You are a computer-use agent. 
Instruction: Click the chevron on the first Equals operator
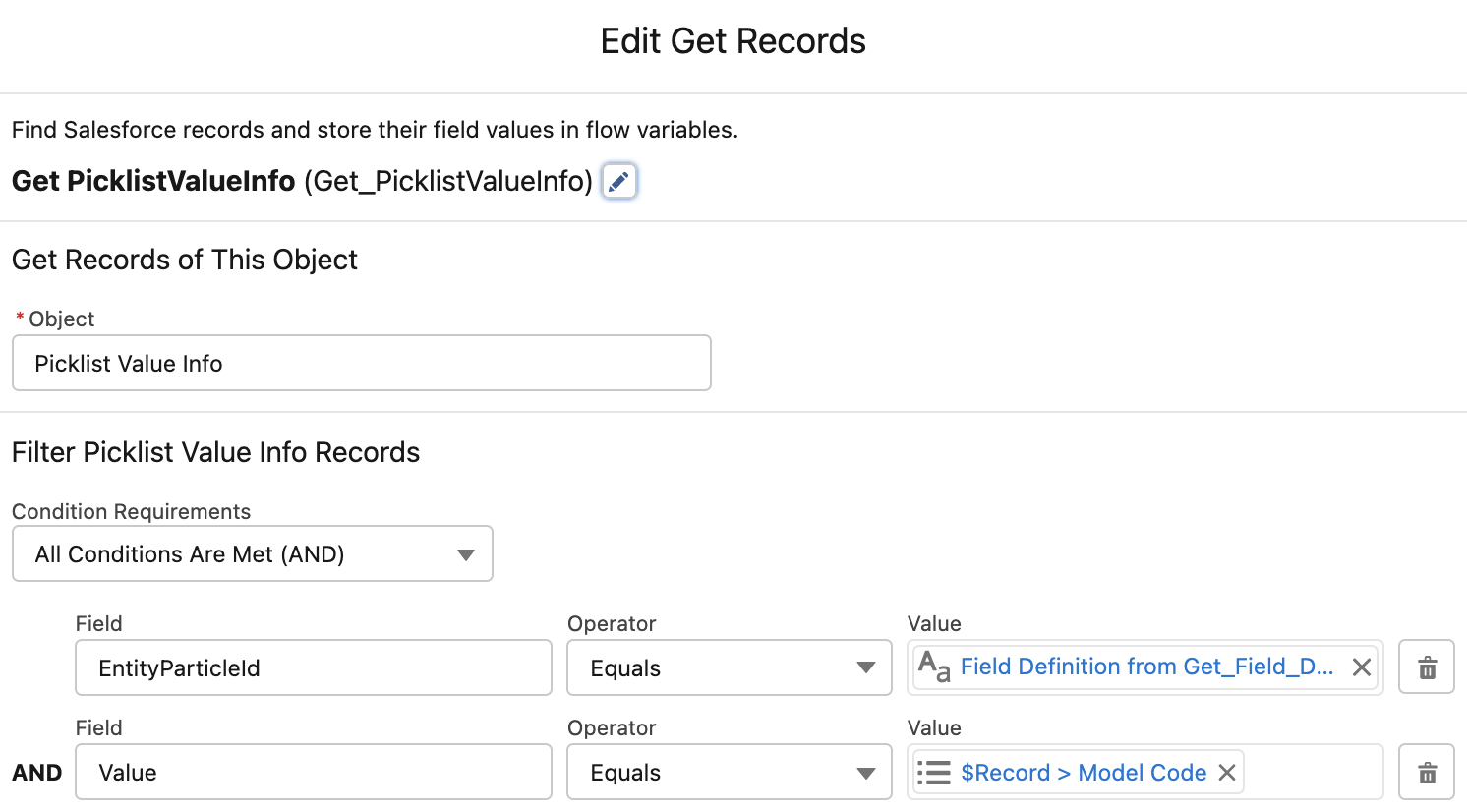[x=865, y=667]
